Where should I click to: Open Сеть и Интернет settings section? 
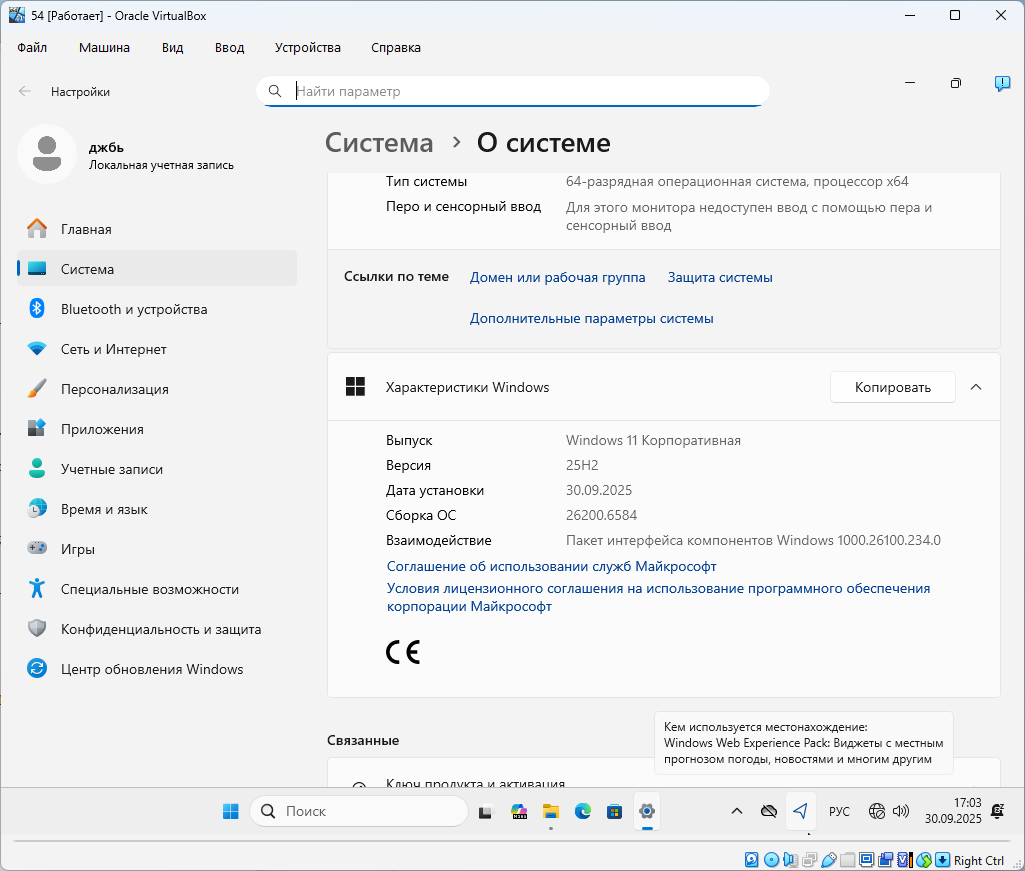[x=113, y=349]
